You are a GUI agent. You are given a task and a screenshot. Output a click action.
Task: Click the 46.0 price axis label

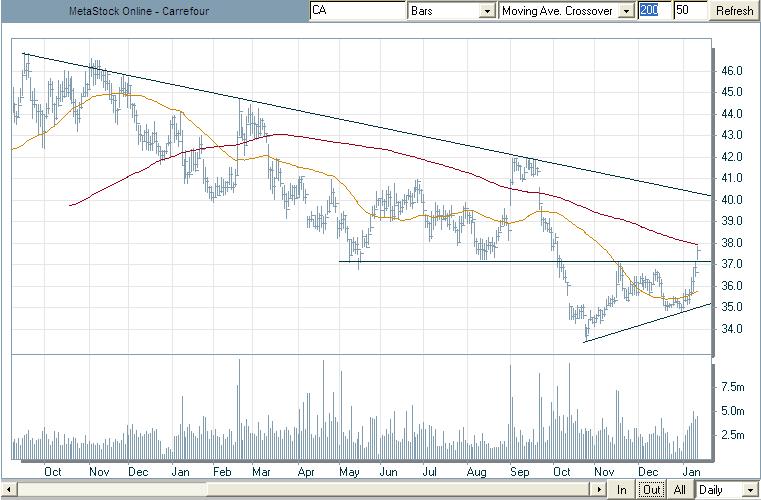pos(732,71)
